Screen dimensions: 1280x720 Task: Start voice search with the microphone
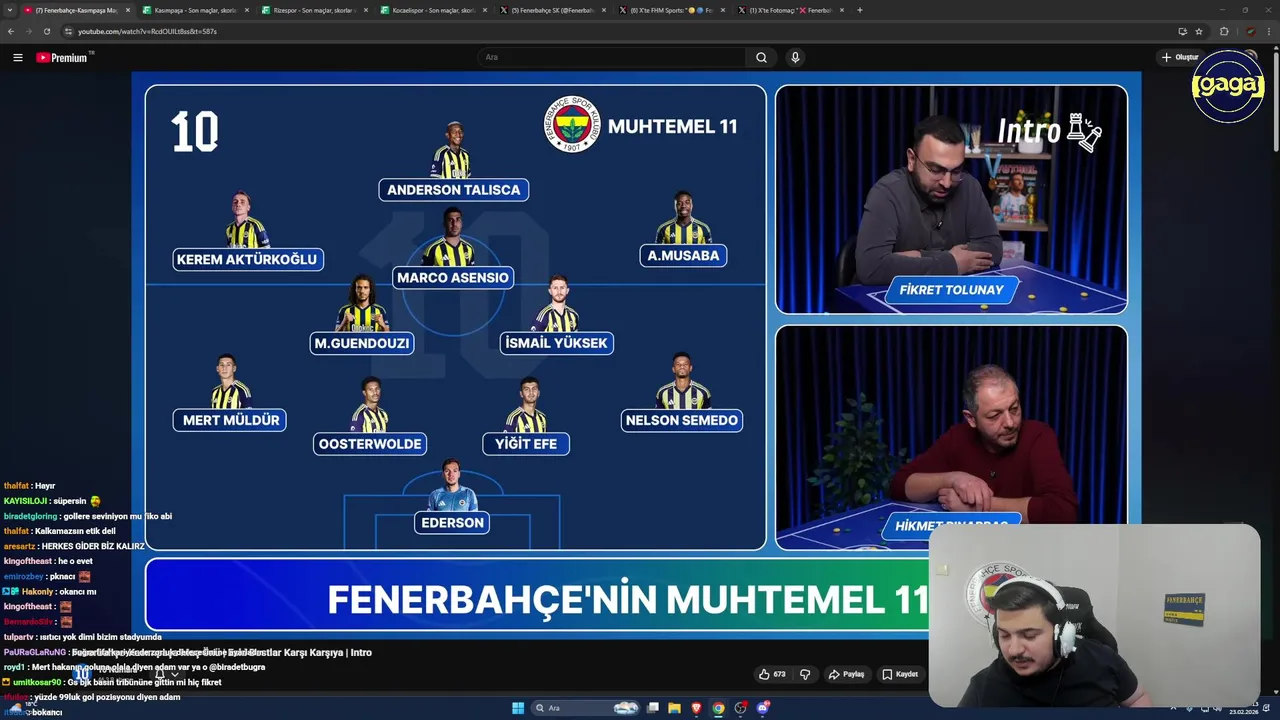pyautogui.click(x=795, y=58)
